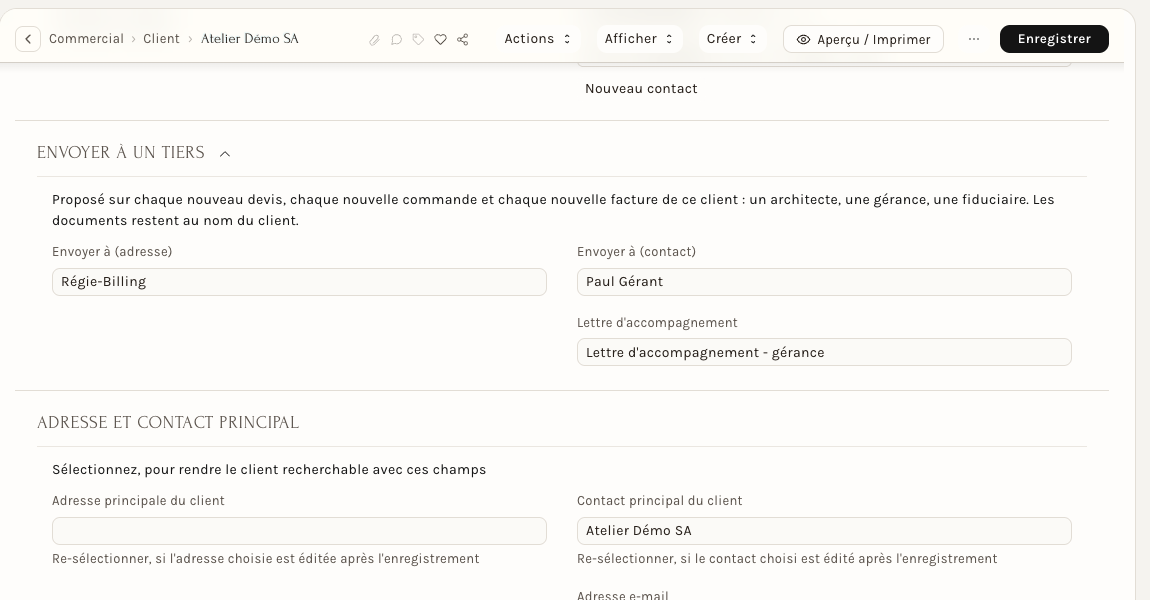Click the Proposé sur chaque nouveau devis description
The height and width of the screenshot is (600, 1150).
[553, 210]
